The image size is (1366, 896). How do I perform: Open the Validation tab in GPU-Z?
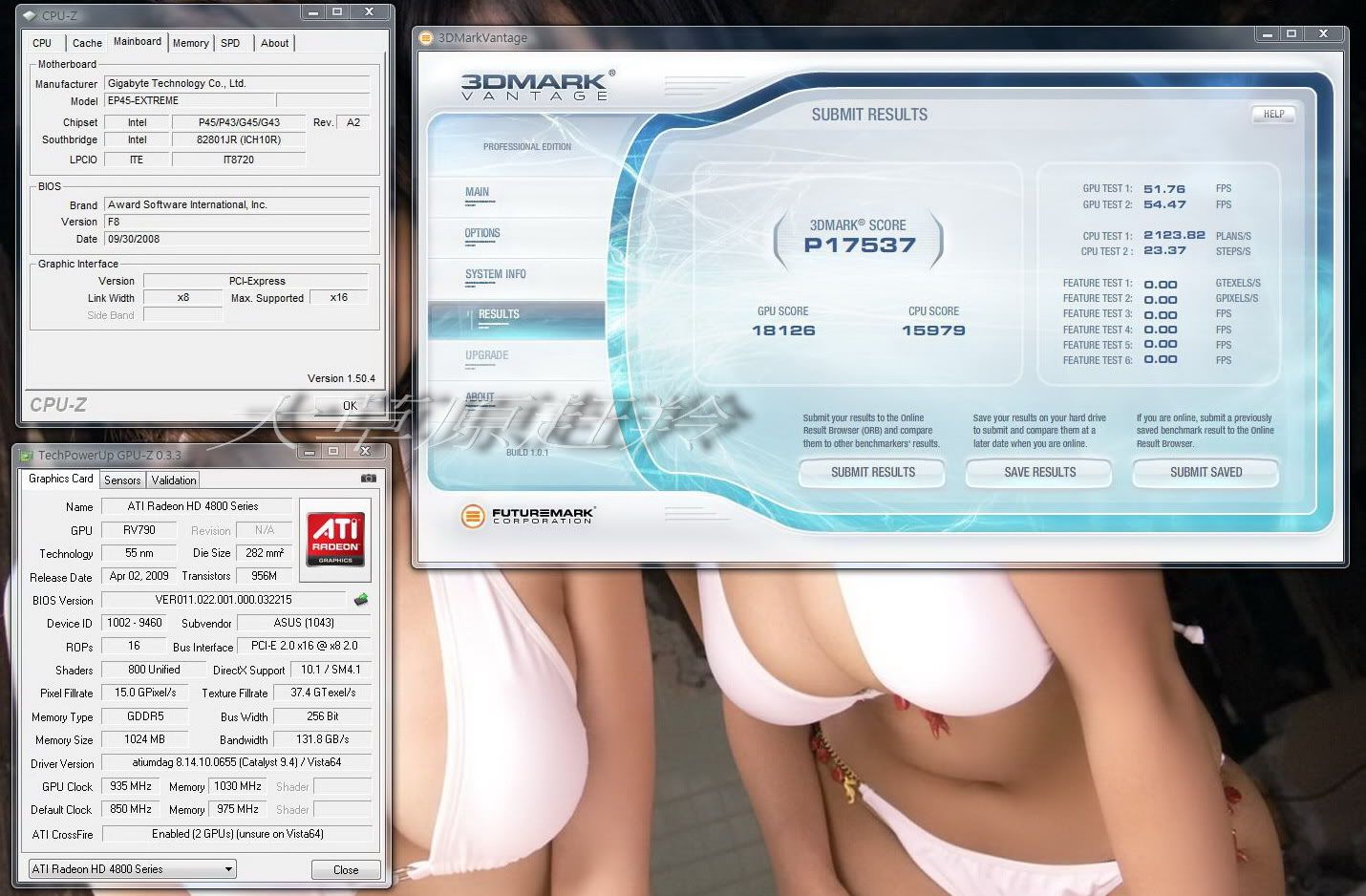click(174, 480)
